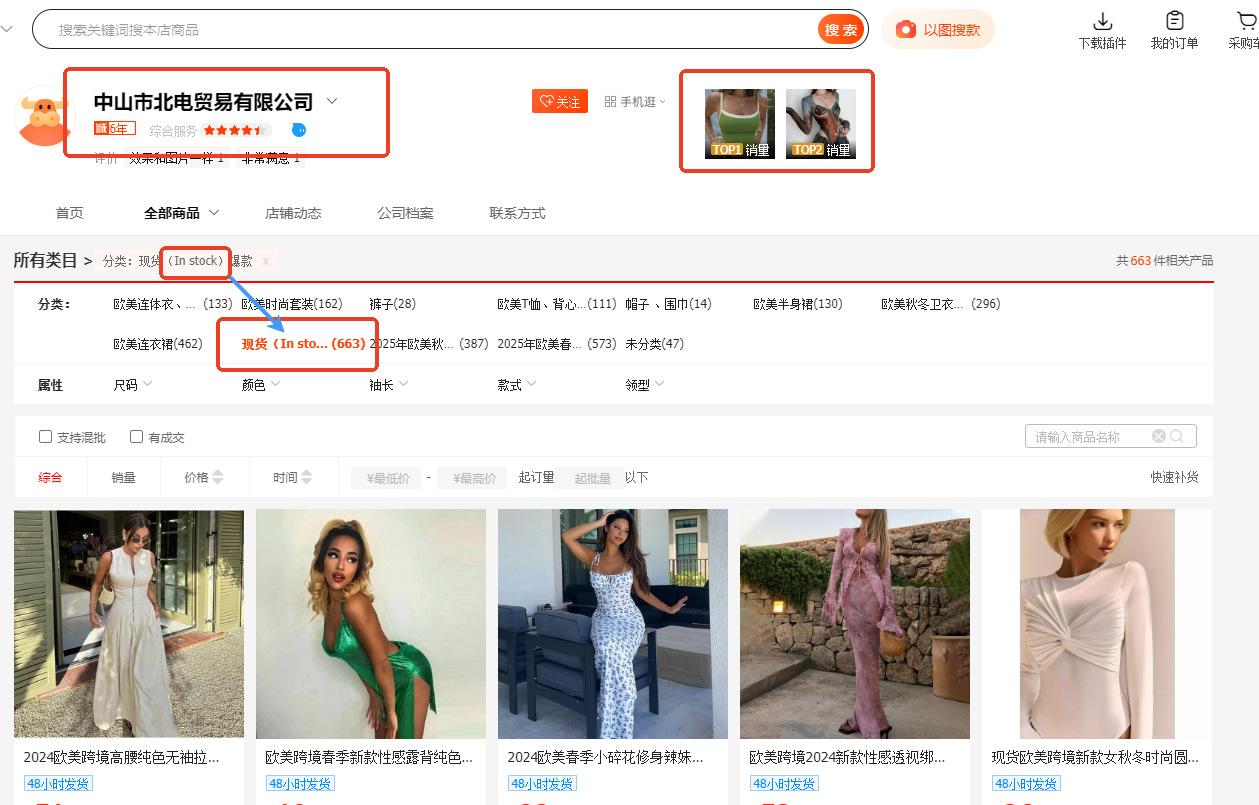Click the camera icon for image search
The width and height of the screenshot is (1259, 805).
click(905, 30)
